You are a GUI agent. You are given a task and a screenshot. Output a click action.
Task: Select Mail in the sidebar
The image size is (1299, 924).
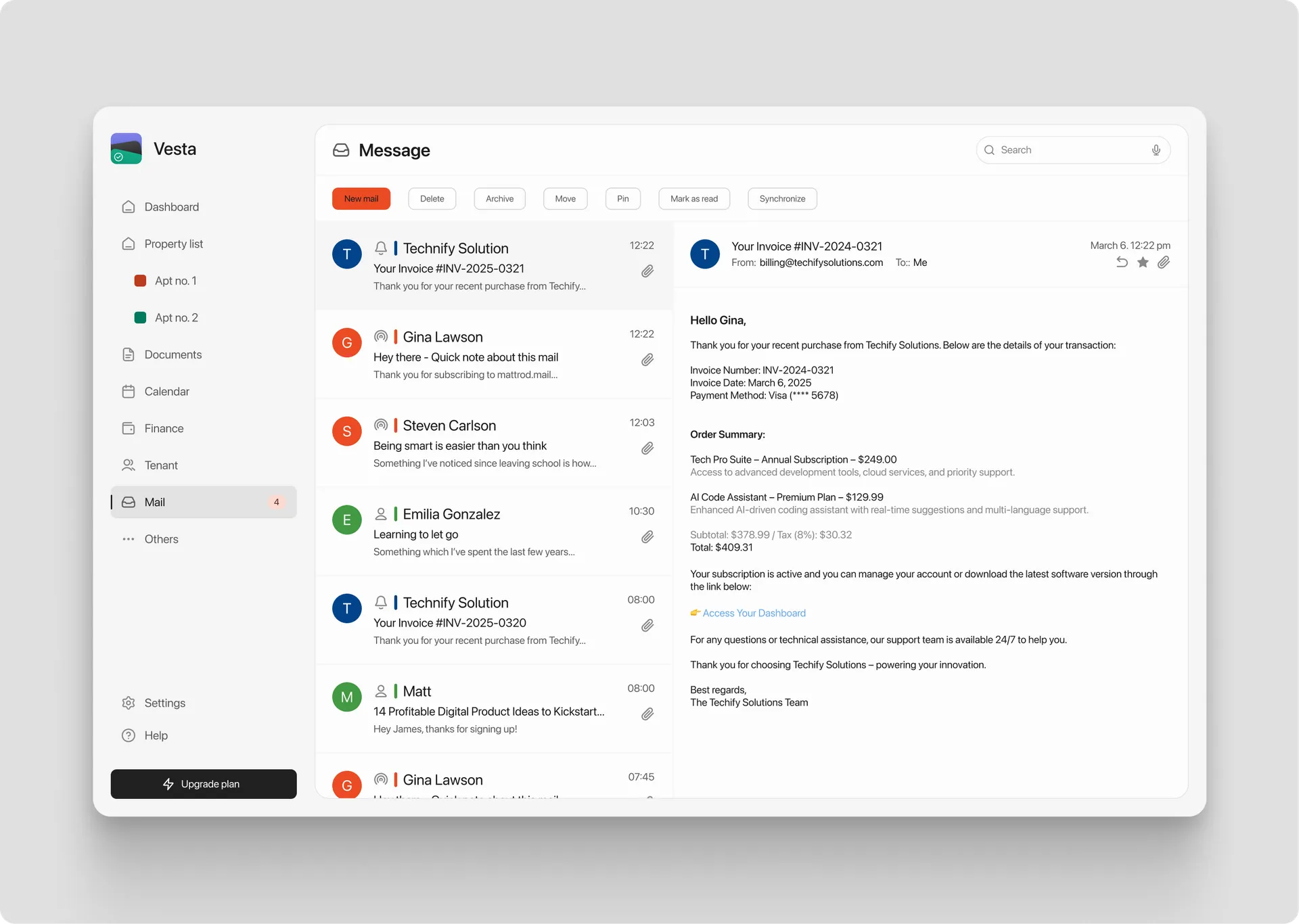coord(204,502)
